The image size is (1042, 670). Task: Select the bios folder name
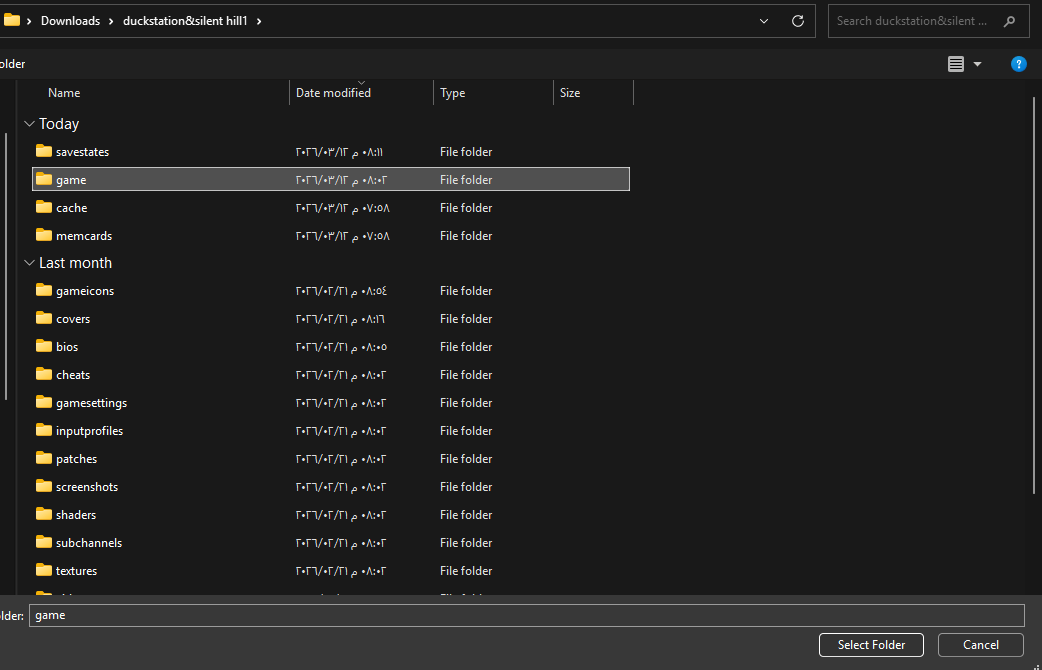pos(67,347)
